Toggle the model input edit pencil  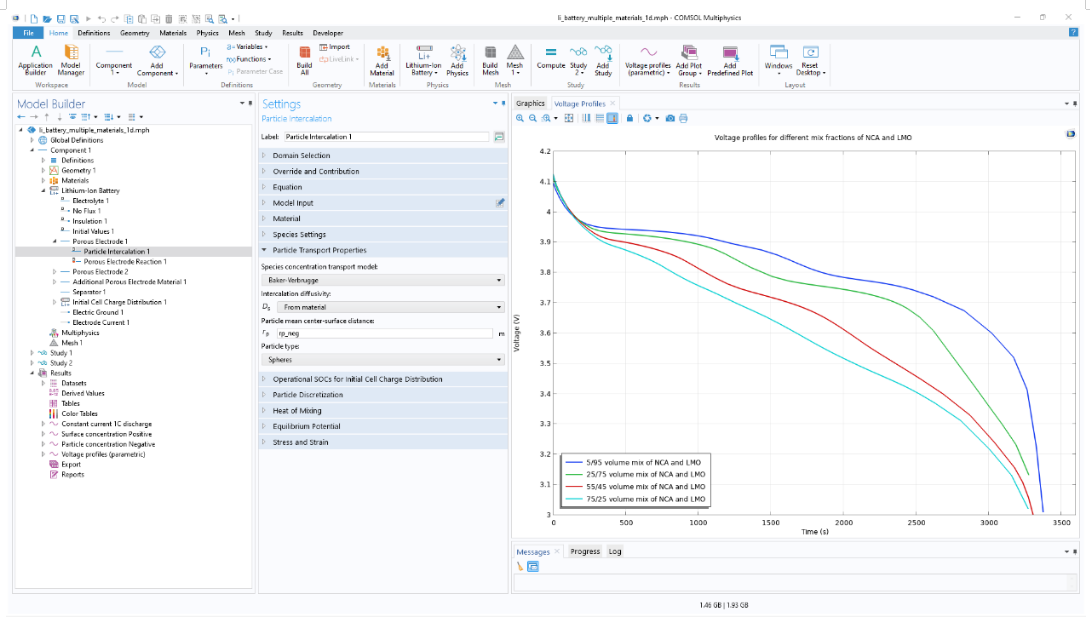click(x=500, y=203)
